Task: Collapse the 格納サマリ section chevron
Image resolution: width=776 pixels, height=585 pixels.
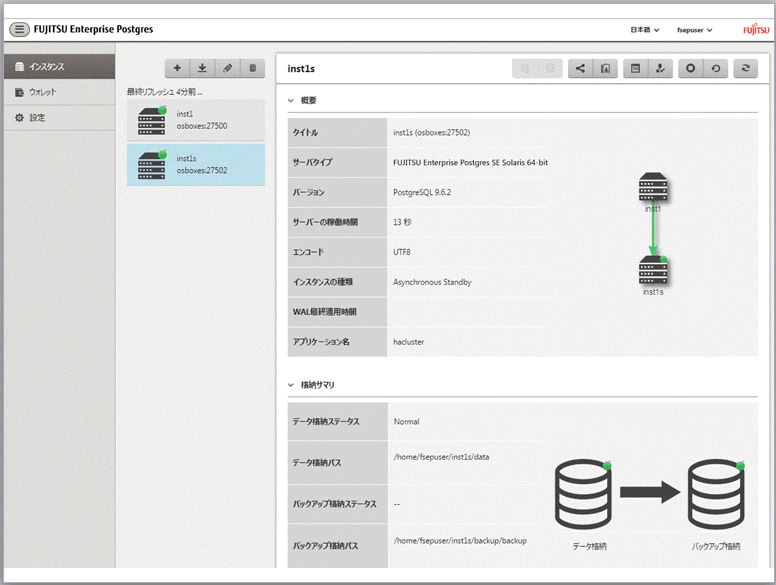Action: coord(291,385)
